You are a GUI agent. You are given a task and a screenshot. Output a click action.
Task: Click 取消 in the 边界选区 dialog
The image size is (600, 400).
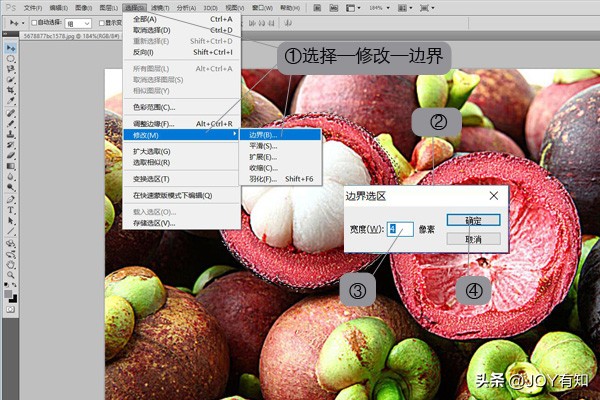tap(473, 239)
